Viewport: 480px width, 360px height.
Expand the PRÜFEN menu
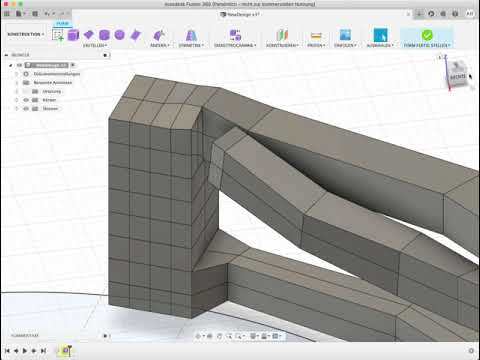coord(316,45)
